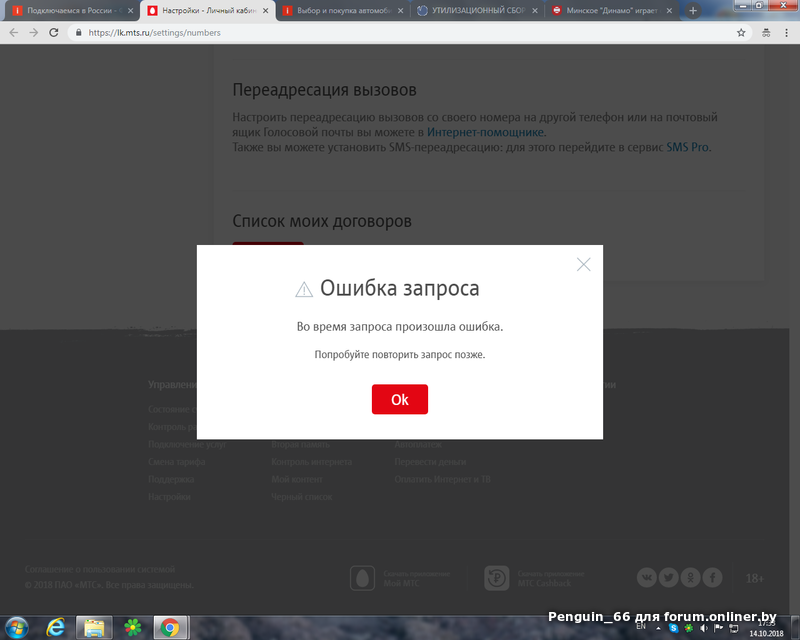
Task: Open Windows Explorer from the taskbar
Action: [x=94, y=627]
